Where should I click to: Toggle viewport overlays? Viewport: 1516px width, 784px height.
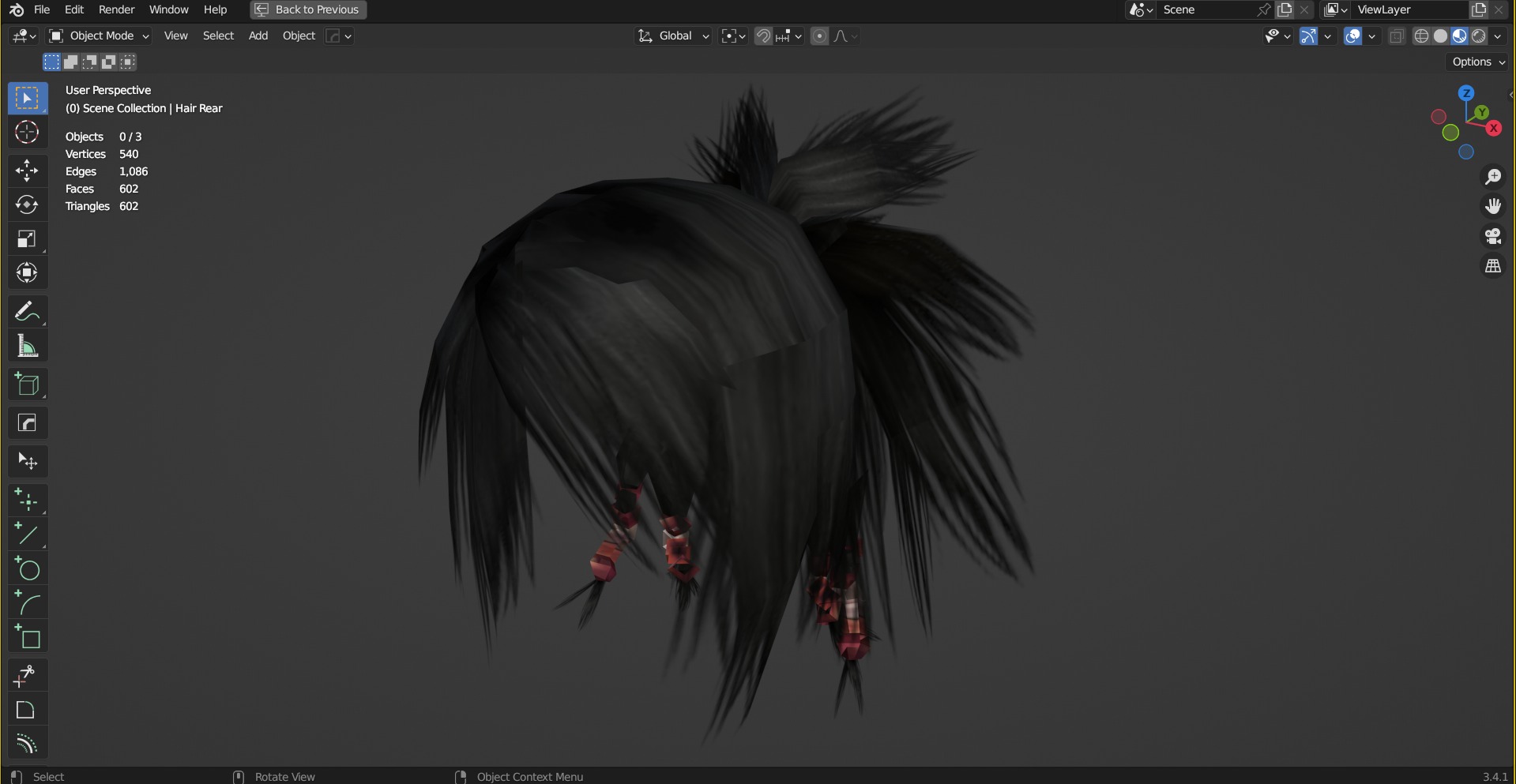click(1353, 36)
